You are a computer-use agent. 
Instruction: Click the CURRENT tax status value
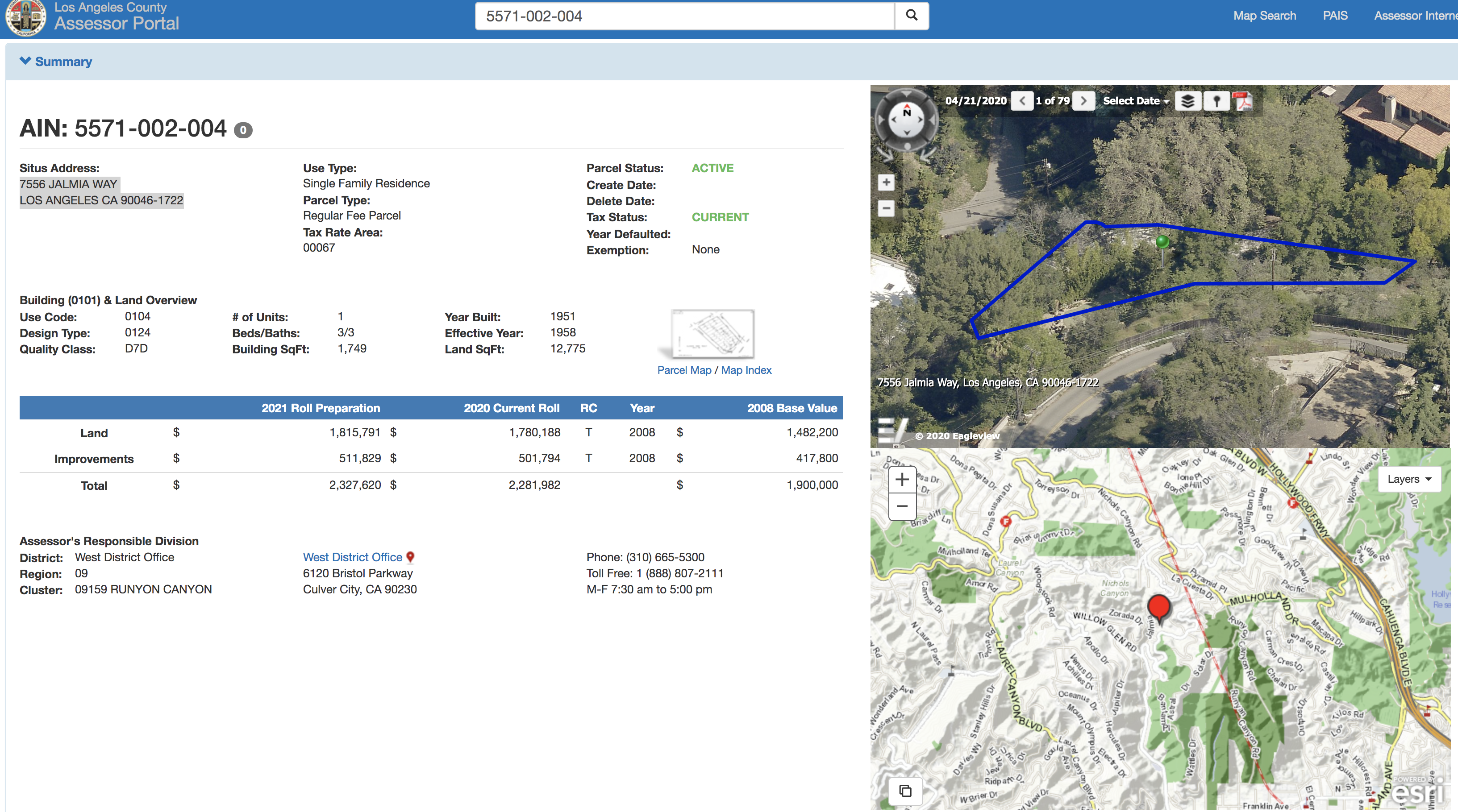coord(720,217)
